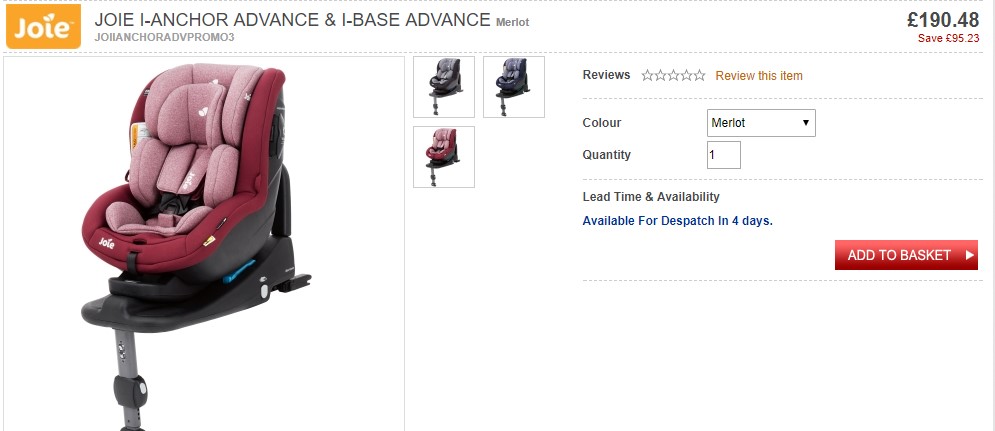The height and width of the screenshot is (431, 995).
Task: Click the fourth review star
Action: click(x=686, y=76)
